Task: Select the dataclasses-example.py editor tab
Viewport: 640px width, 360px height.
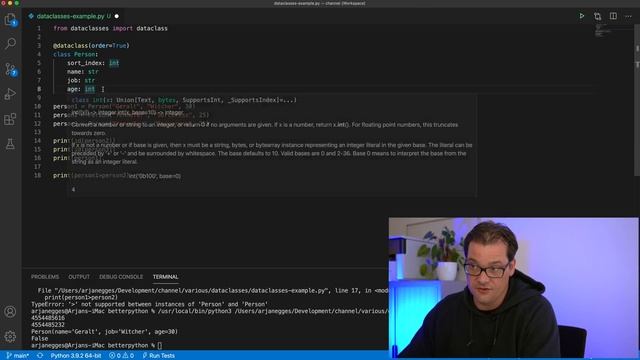Action: point(73,16)
